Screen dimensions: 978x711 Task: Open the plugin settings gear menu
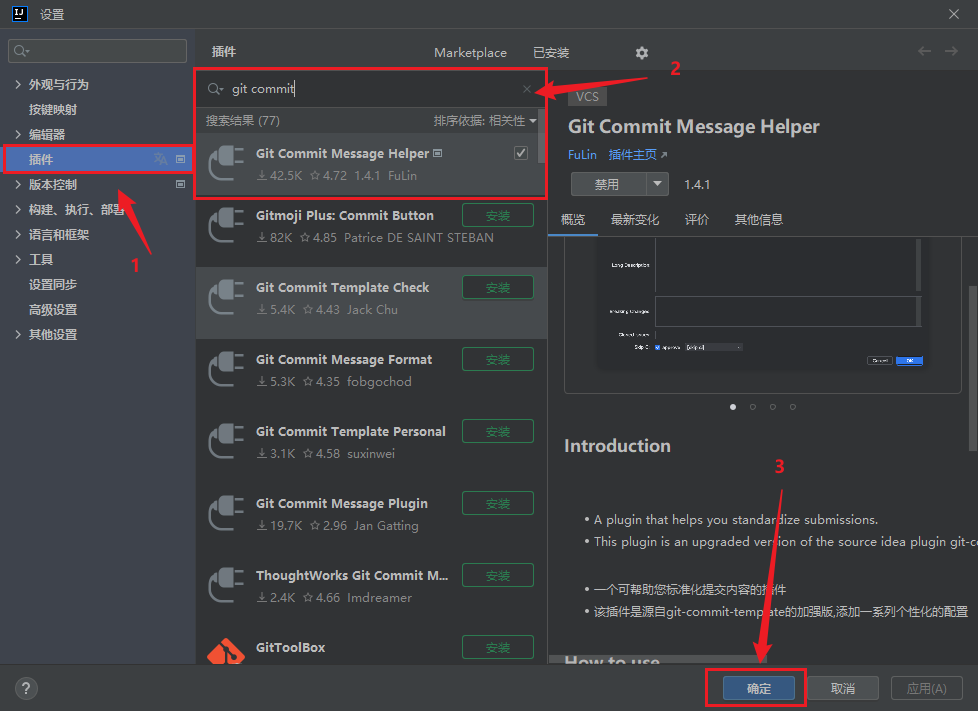[642, 53]
